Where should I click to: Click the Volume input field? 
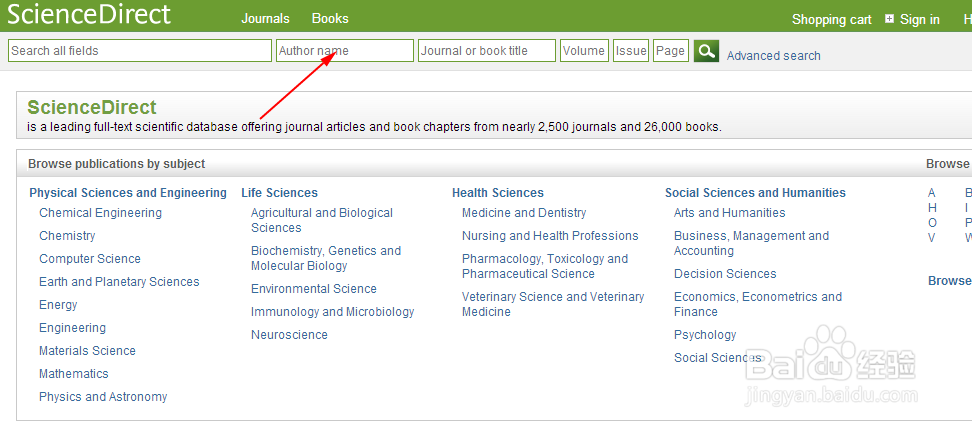584,51
